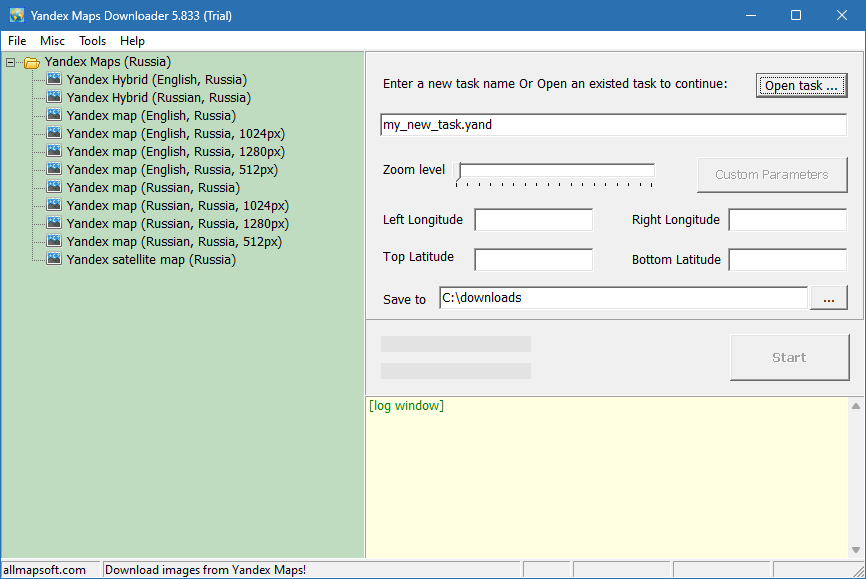Open the Misc menu

(52, 41)
